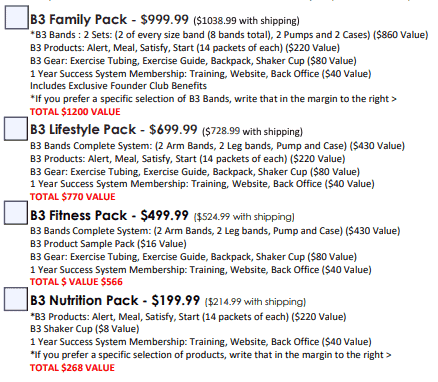438x382 pixels.
Task: Click Includes Exclusive Founder Club Benefits line
Action: 118,86
